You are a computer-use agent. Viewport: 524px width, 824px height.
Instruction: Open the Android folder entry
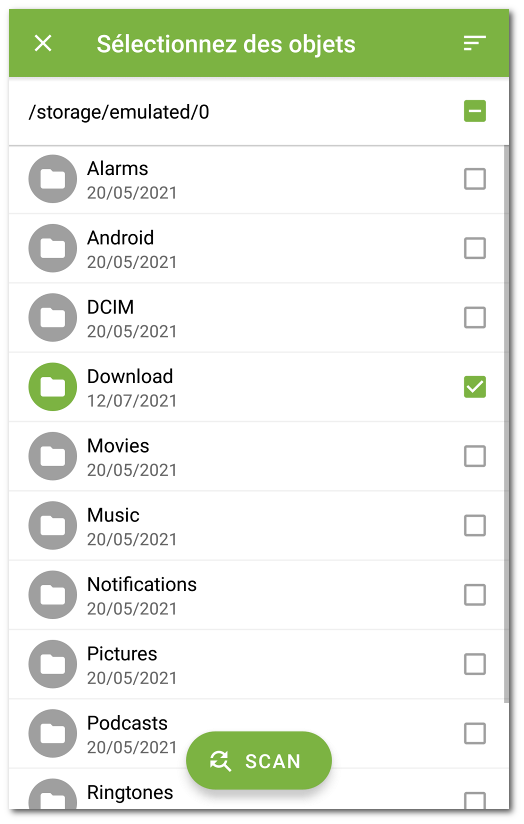pos(256,248)
